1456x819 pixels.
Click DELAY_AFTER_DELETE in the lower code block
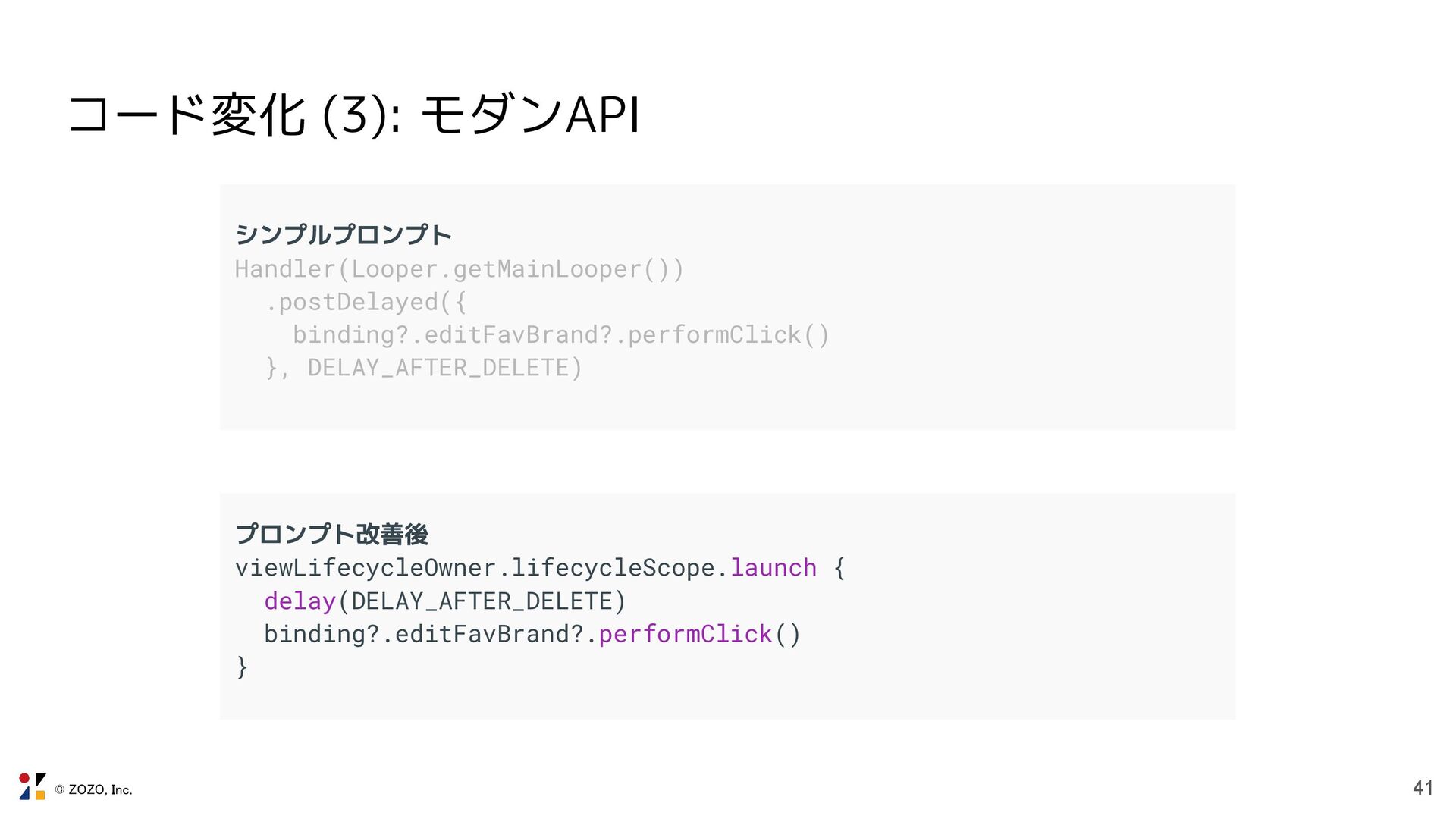[x=482, y=601]
